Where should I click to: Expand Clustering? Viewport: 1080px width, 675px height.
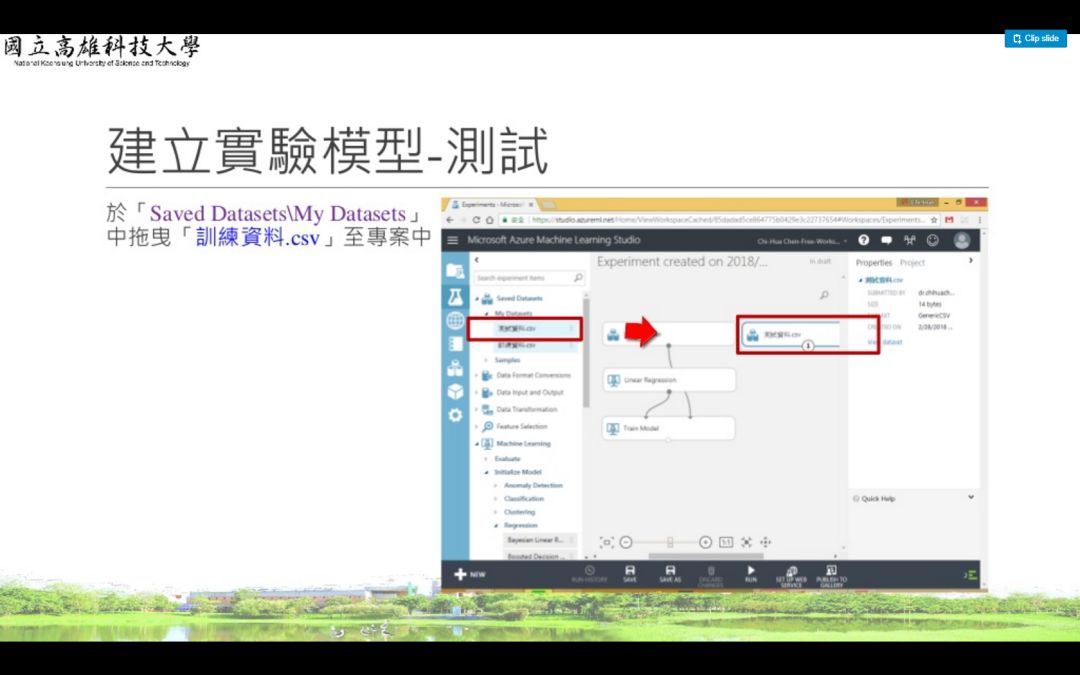(496, 512)
